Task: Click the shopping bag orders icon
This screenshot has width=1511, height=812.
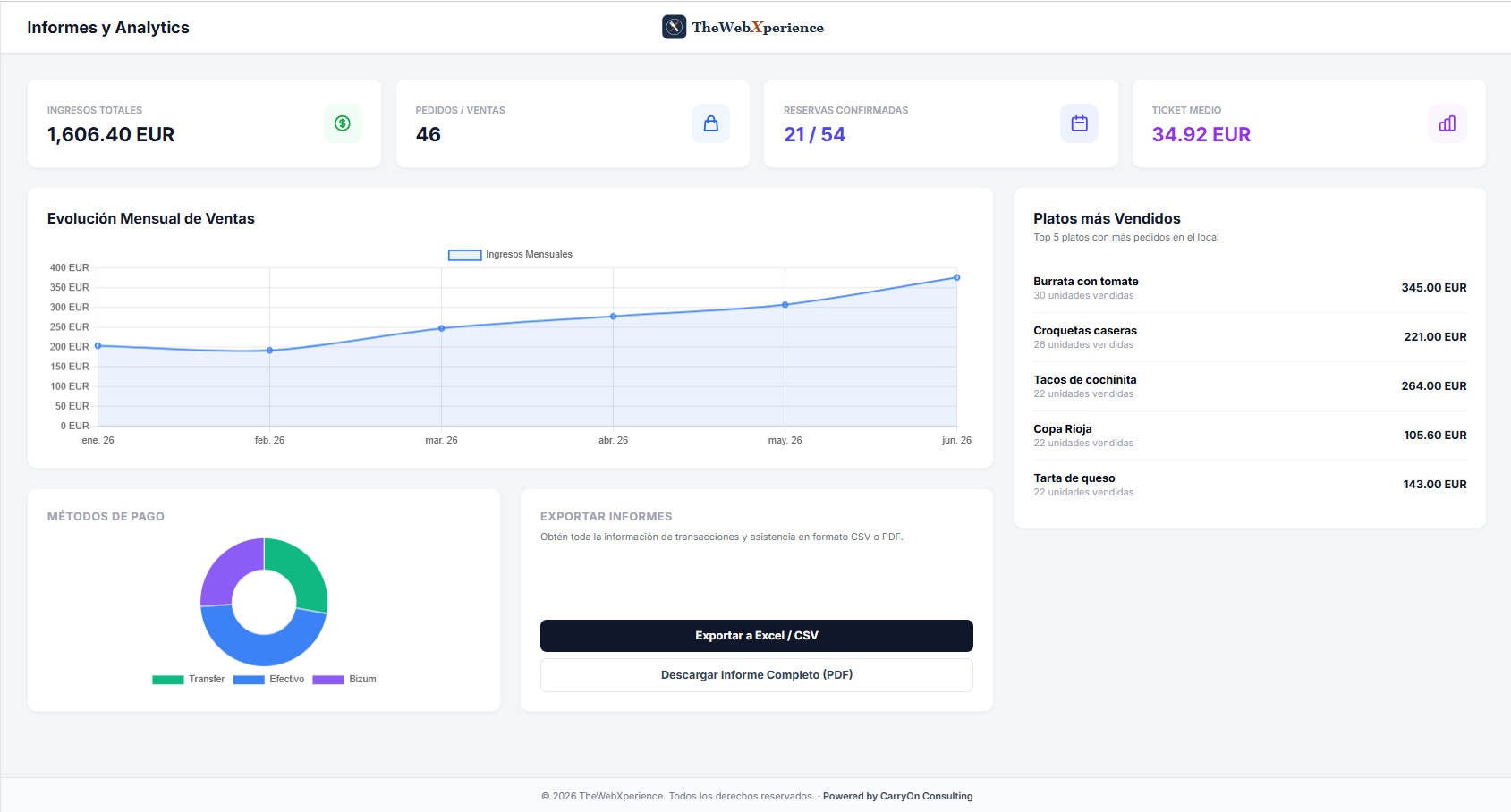Action: click(710, 123)
